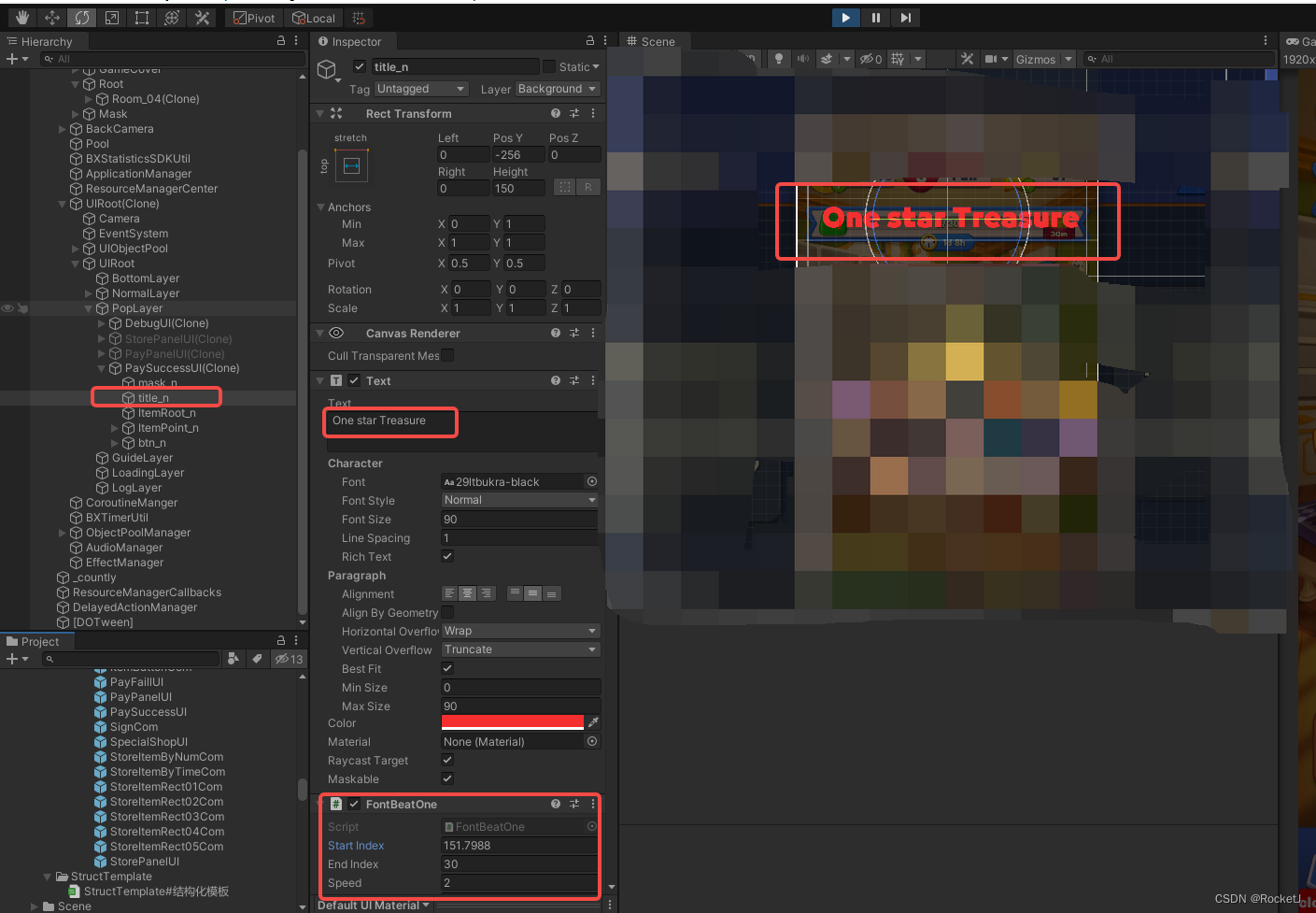The height and width of the screenshot is (913, 1316).
Task: Open Canvas Renderer options menu
Action: (x=593, y=333)
